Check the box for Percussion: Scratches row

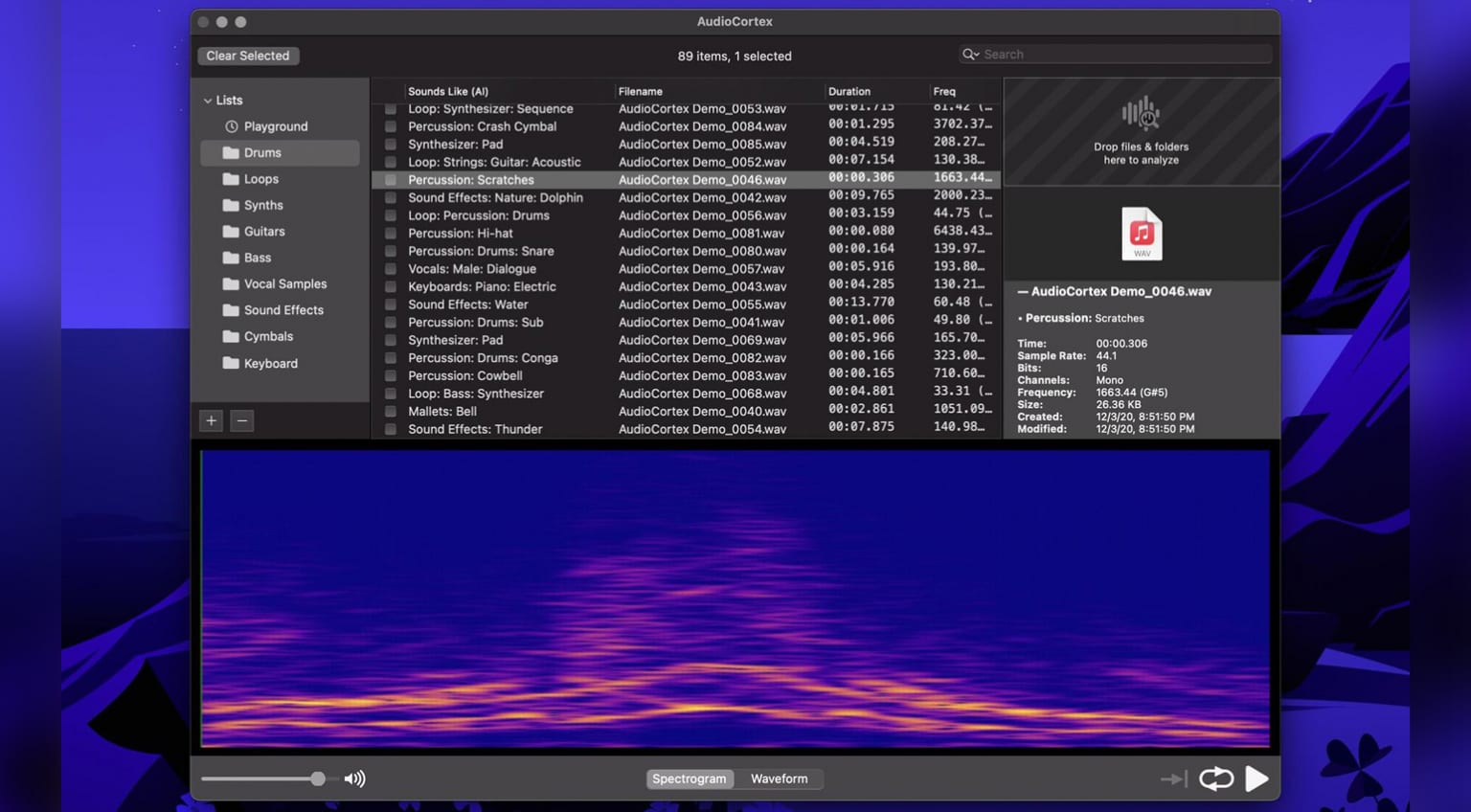[391, 180]
